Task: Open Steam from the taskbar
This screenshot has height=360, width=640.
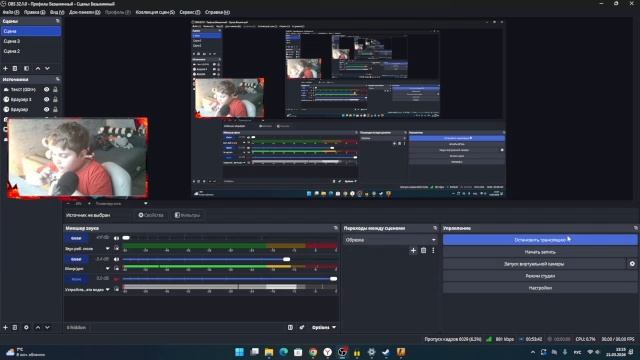Action: click(x=386, y=352)
